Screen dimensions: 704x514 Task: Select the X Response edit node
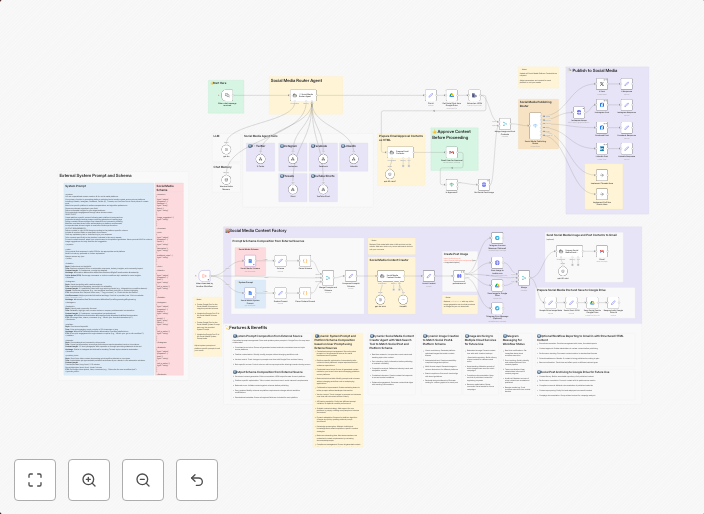pyautogui.click(x=626, y=84)
